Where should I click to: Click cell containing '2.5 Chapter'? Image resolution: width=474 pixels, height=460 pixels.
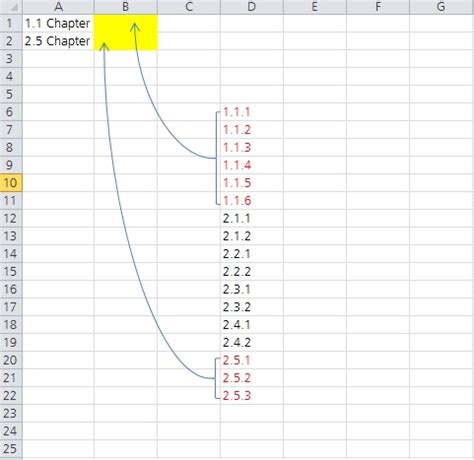(x=58, y=41)
